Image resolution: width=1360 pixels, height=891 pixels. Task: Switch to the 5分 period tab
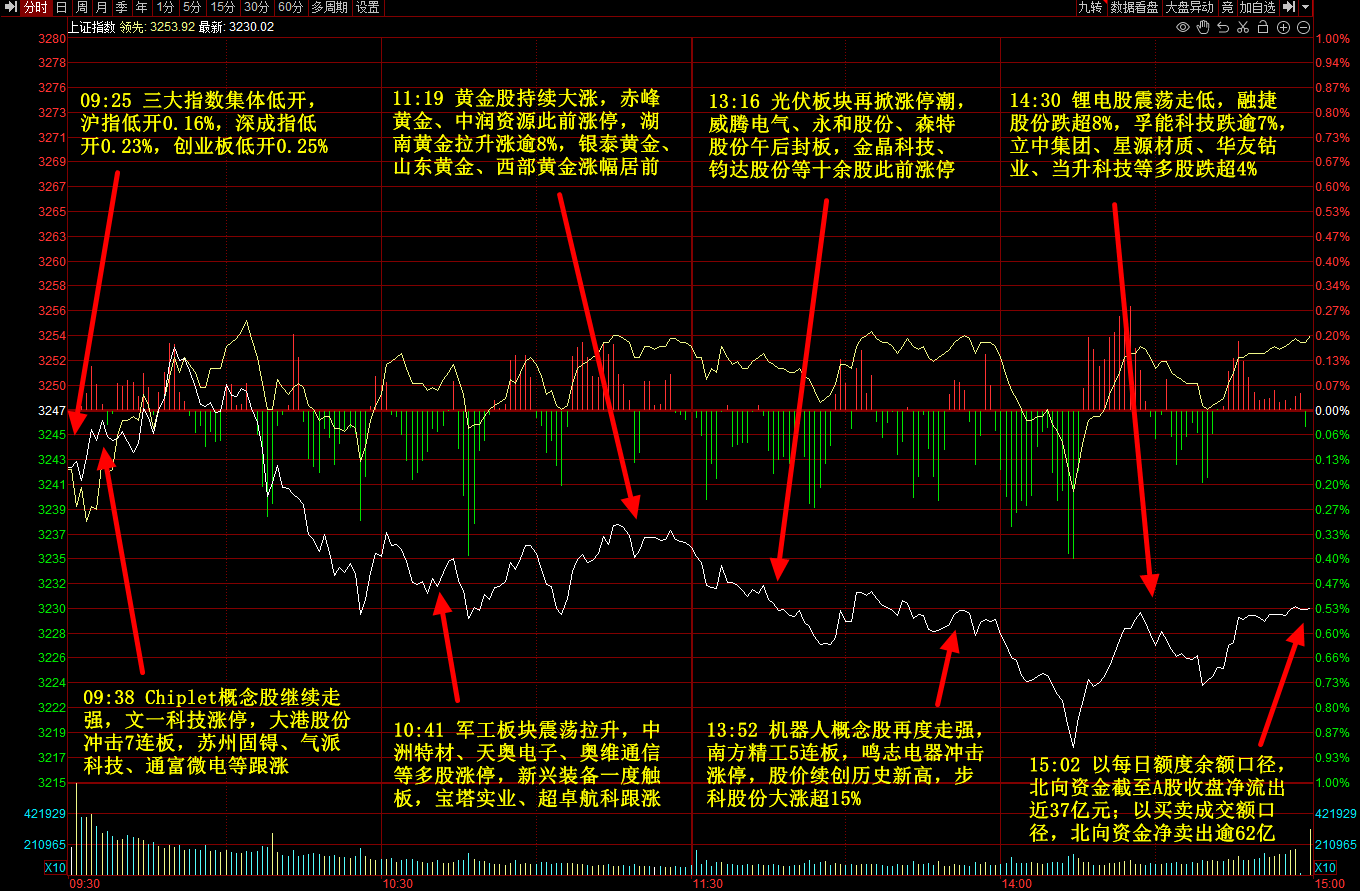[191, 7]
